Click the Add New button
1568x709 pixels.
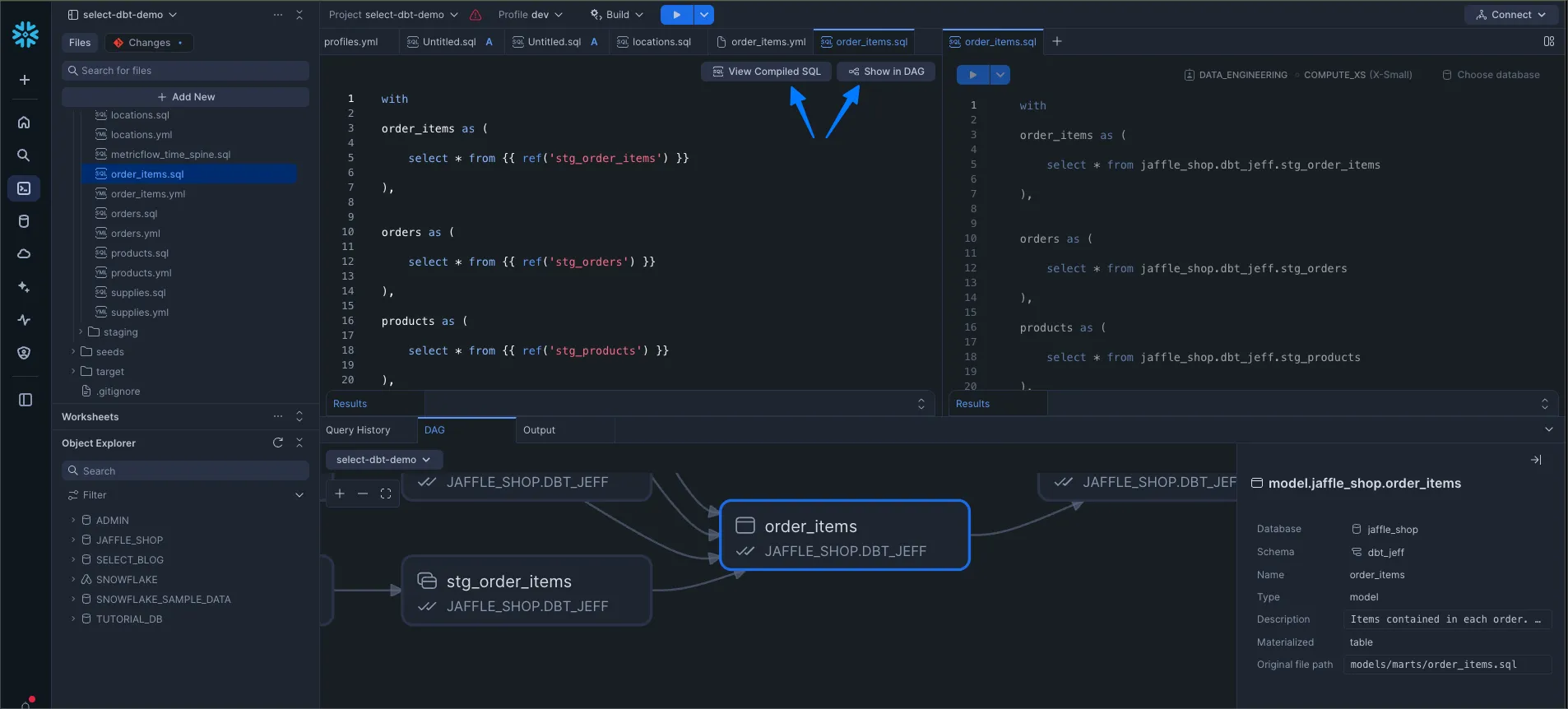tap(186, 97)
